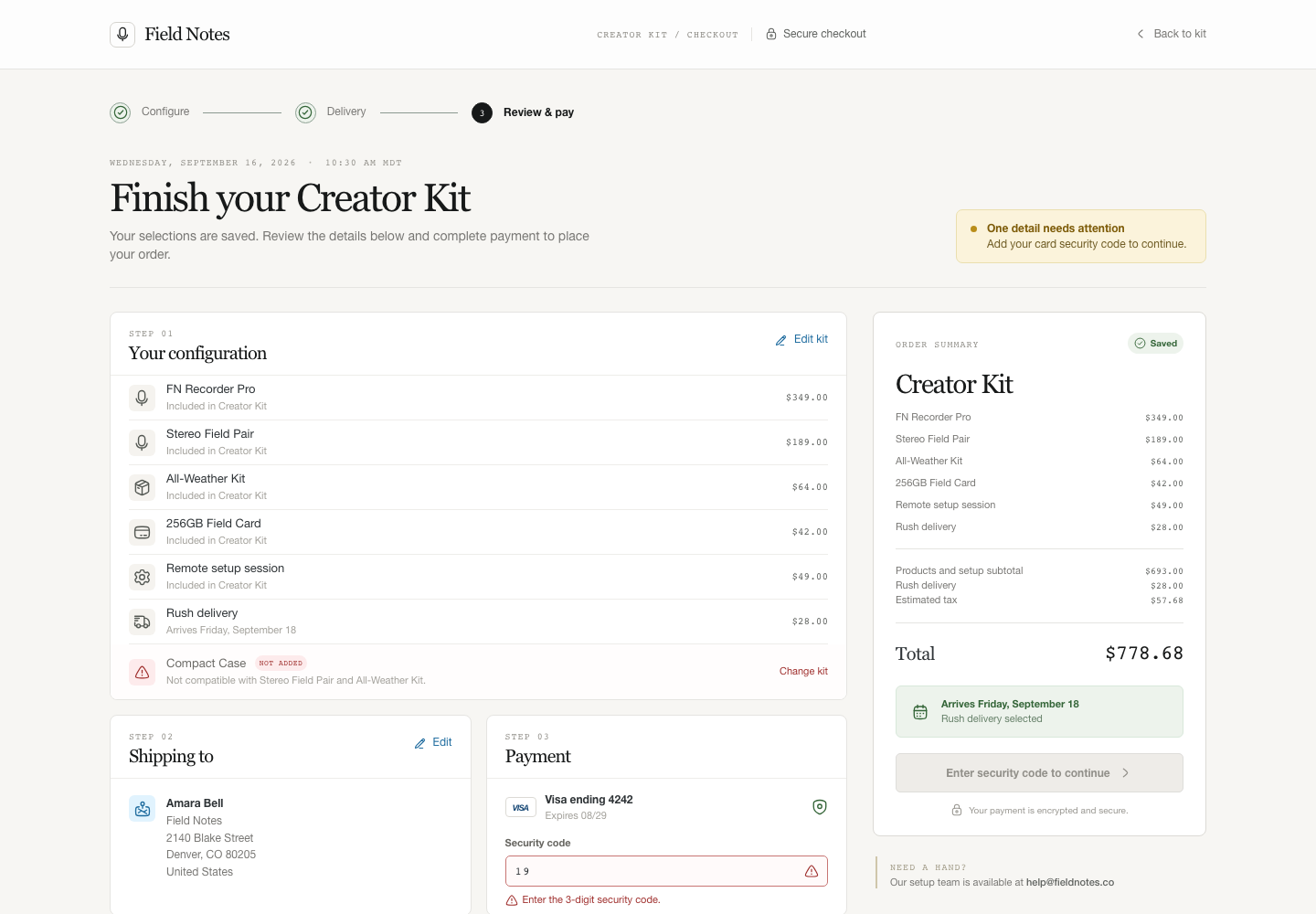Click the Stereo Field Pair microphone icon
Screen dimensions: 1316x914
tap(142, 442)
